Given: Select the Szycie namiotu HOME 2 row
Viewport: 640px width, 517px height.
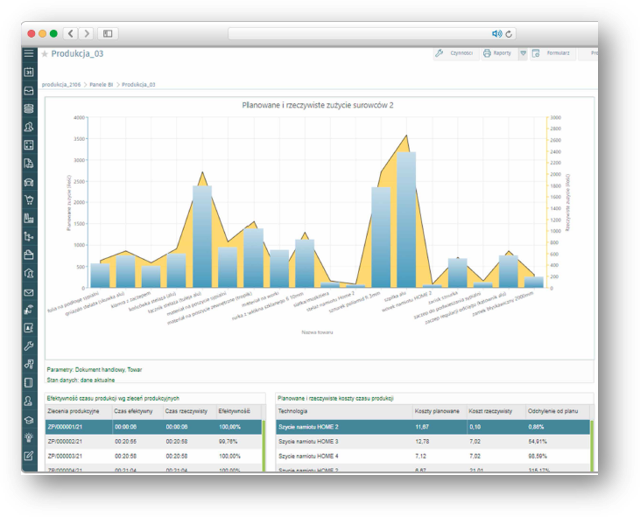Looking at the screenshot, I should (x=433, y=427).
